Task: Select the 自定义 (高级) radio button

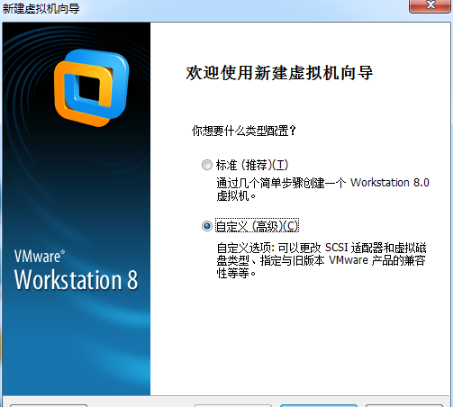Action: tap(207, 226)
